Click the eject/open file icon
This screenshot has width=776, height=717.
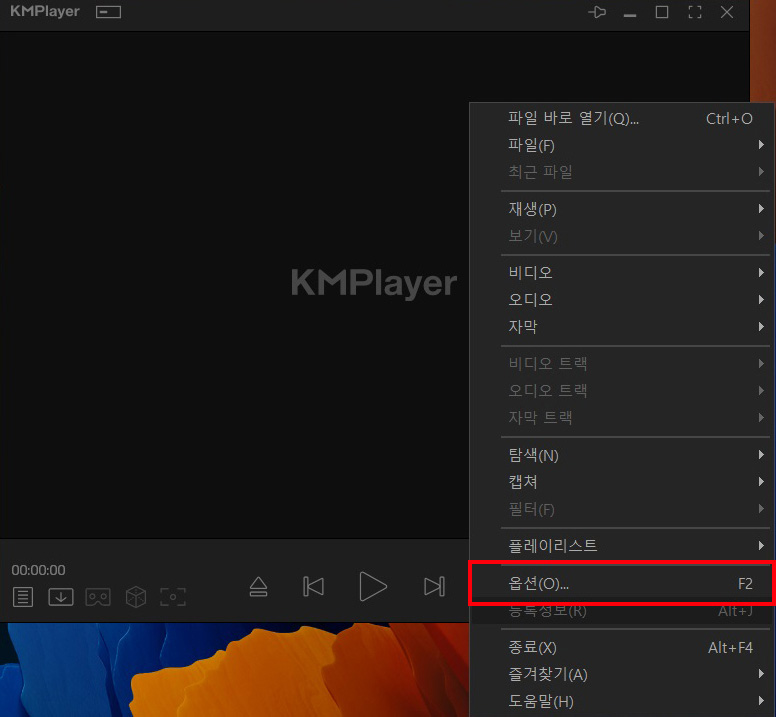click(258, 587)
